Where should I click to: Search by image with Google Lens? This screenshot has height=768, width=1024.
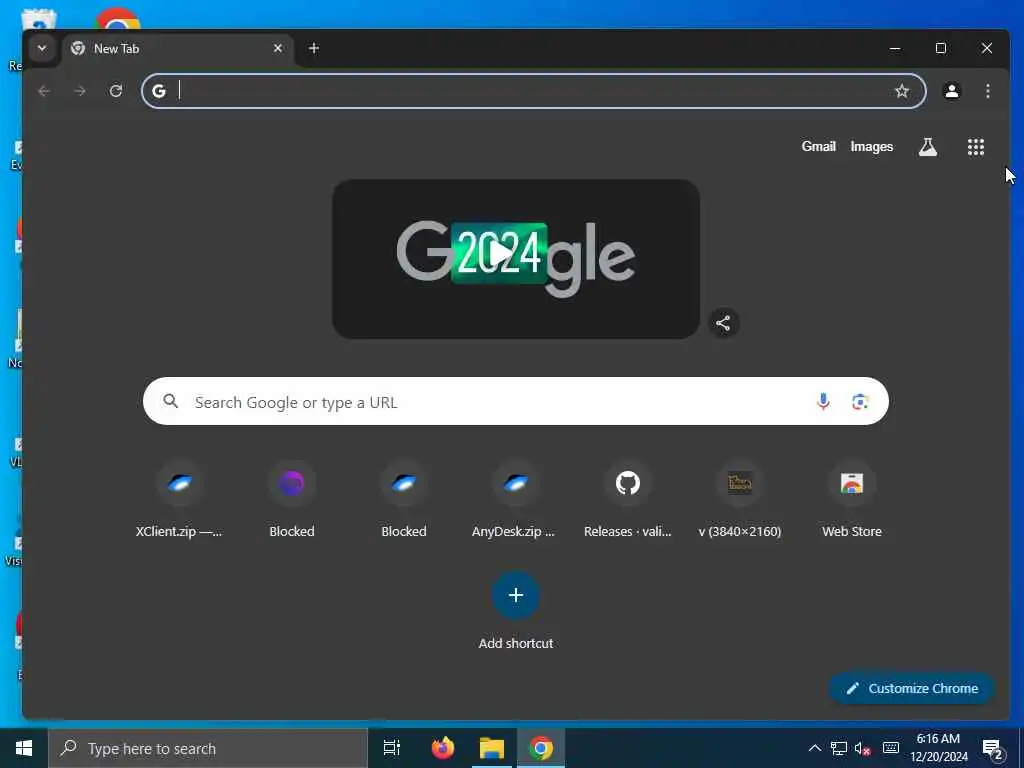click(860, 402)
